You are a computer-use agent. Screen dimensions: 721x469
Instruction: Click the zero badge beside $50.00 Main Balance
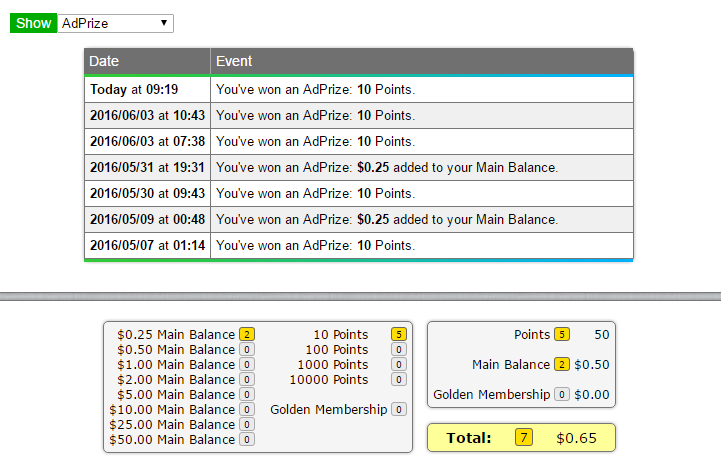point(247,440)
